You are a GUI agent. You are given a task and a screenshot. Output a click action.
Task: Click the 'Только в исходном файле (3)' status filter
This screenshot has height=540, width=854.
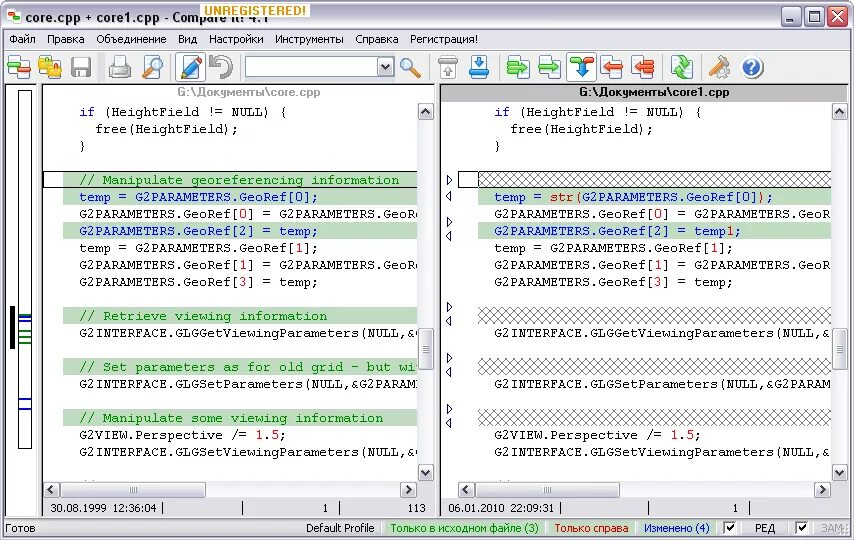464,527
